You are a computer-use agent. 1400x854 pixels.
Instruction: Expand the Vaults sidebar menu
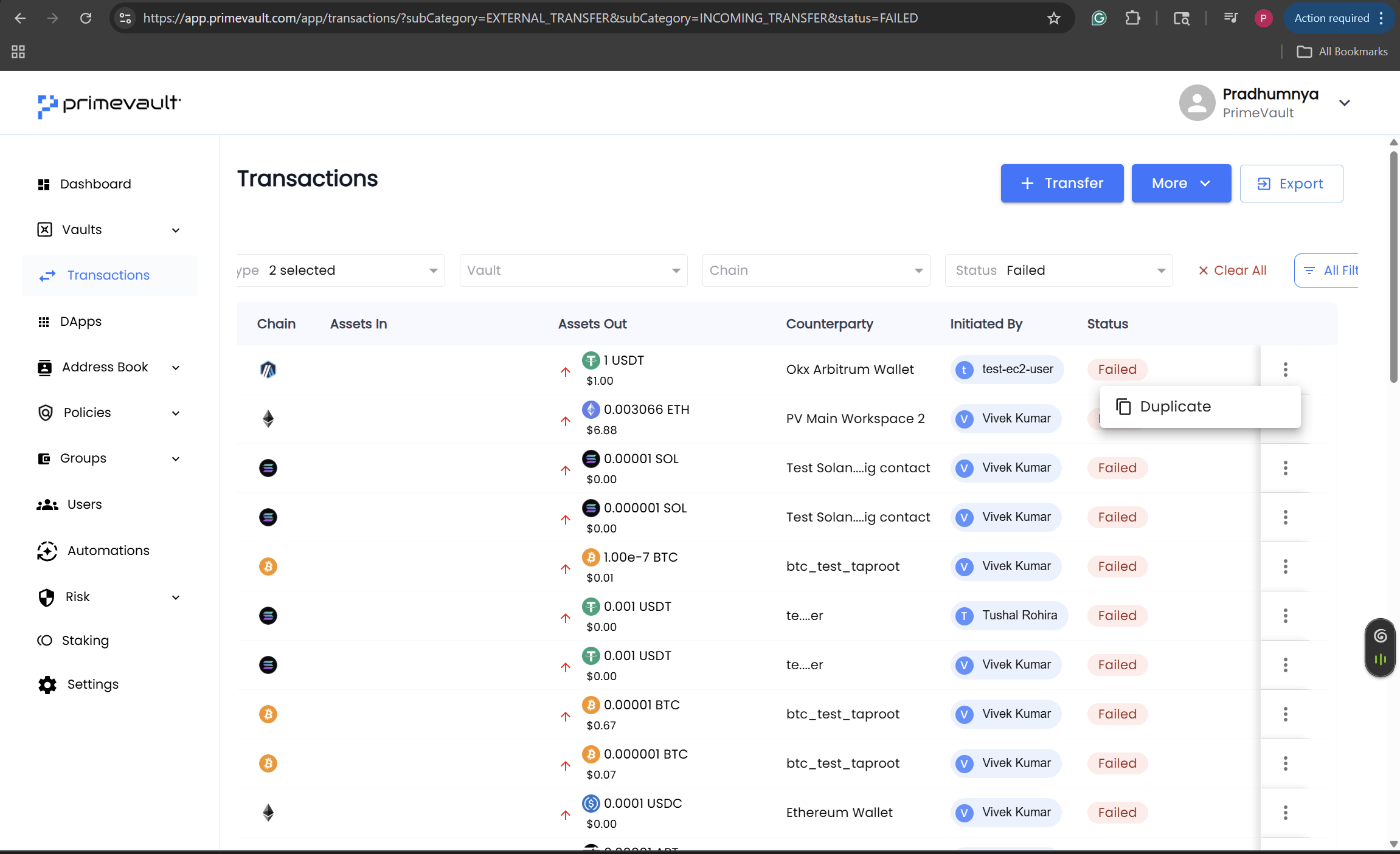point(109,230)
